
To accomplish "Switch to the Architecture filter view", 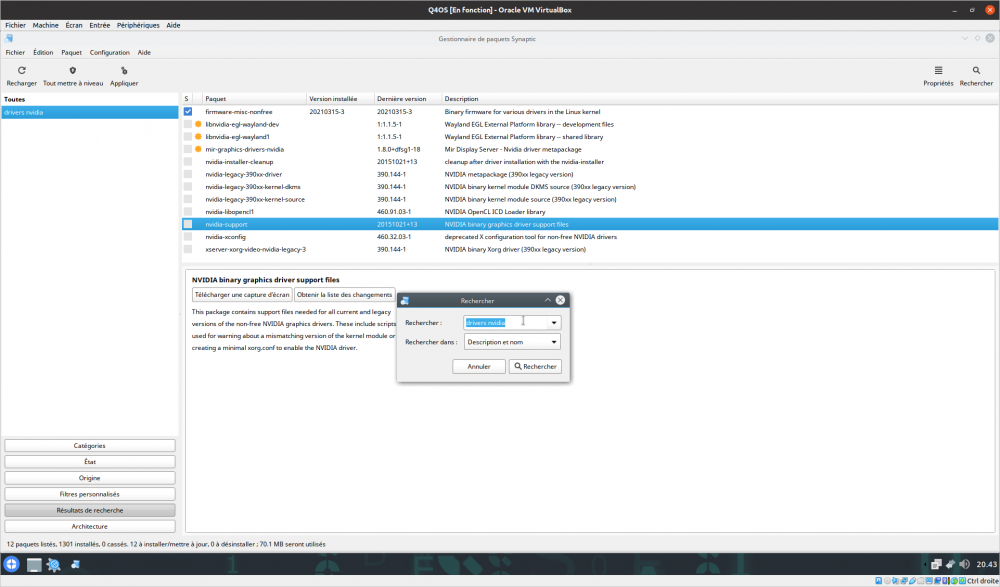I will coord(90,526).
